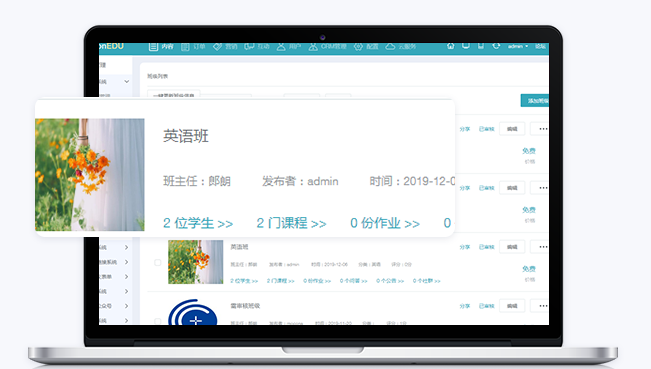Click 分享 in the topmost class row
This screenshot has height=369, width=651.
(465, 129)
